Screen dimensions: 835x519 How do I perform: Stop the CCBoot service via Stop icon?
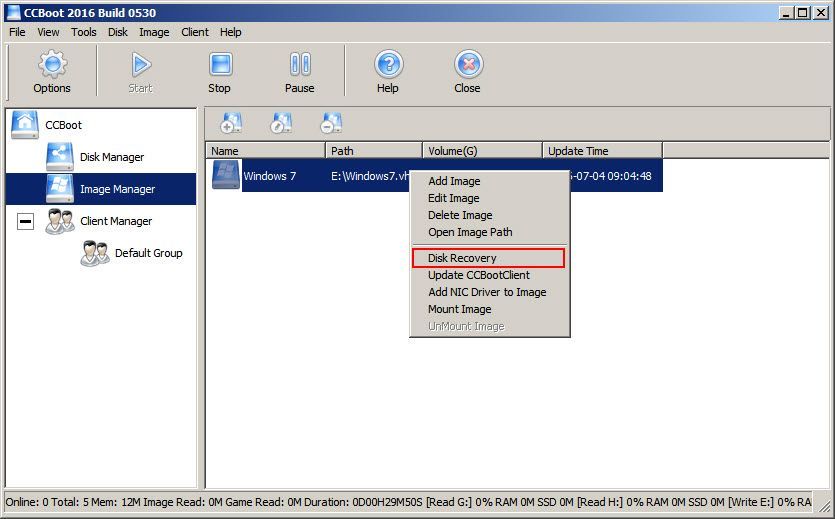[220, 64]
